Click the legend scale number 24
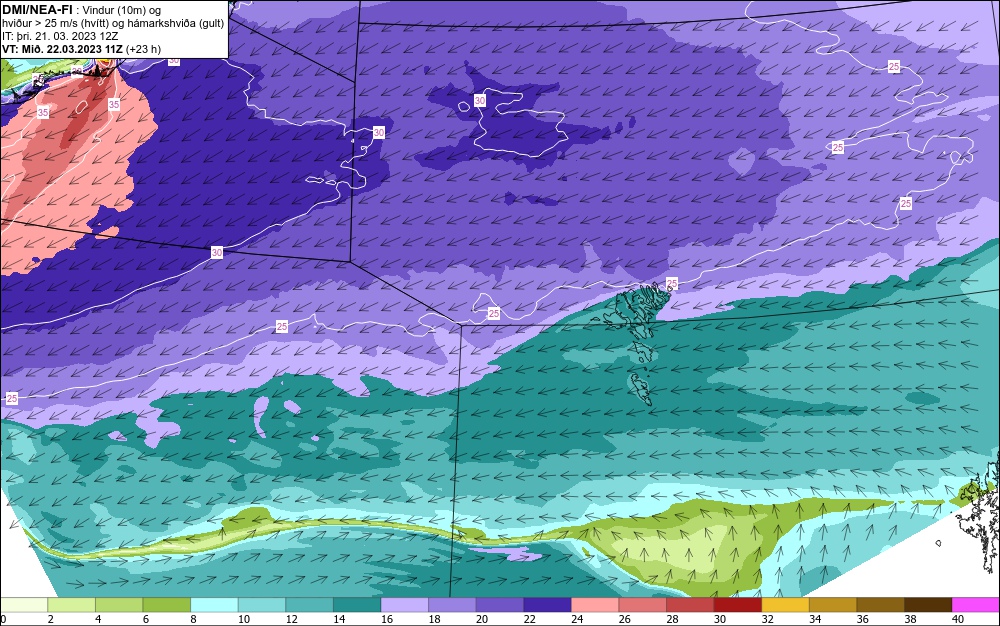 [x=577, y=619]
